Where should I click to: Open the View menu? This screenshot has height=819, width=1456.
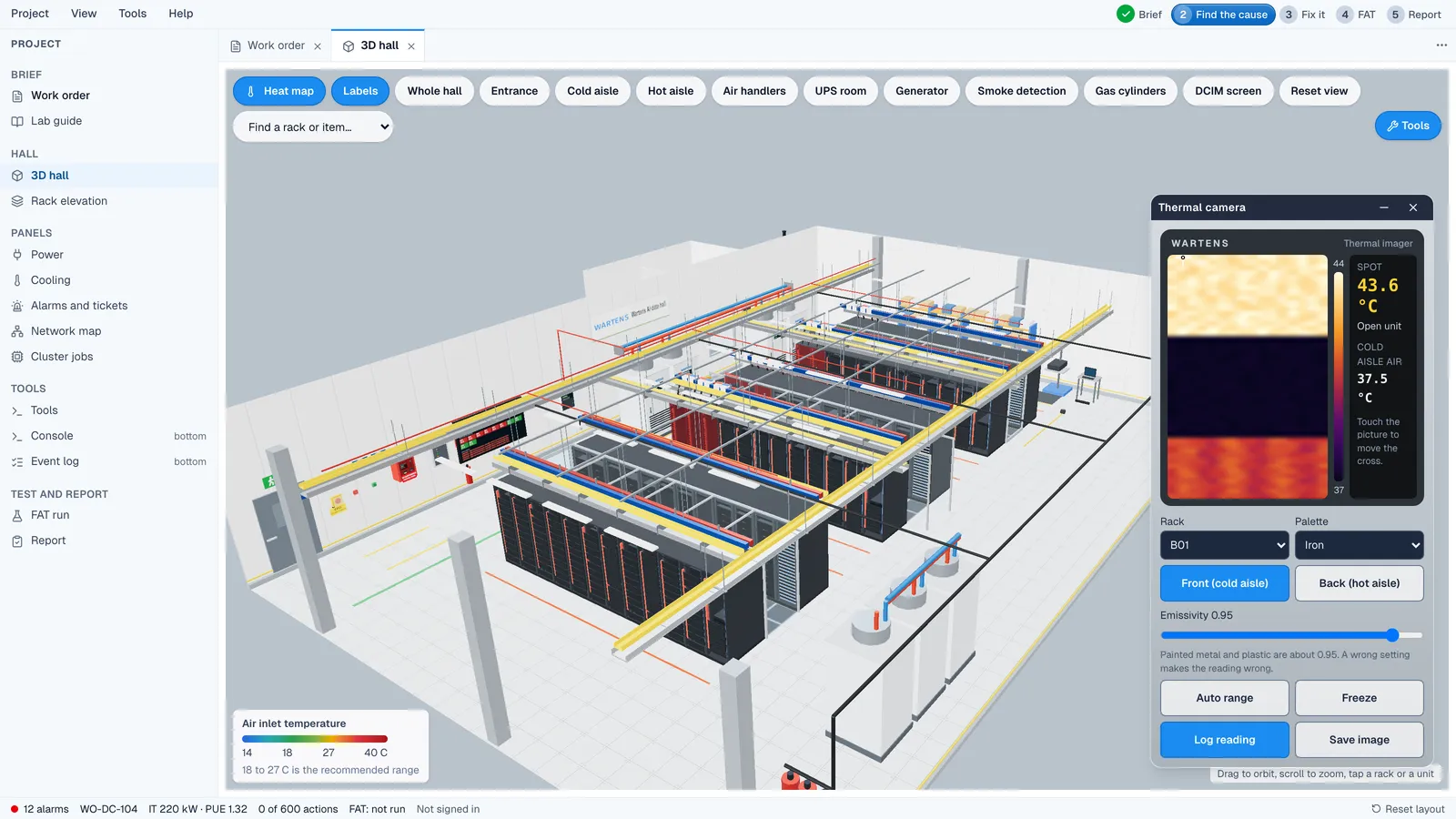coord(84,14)
